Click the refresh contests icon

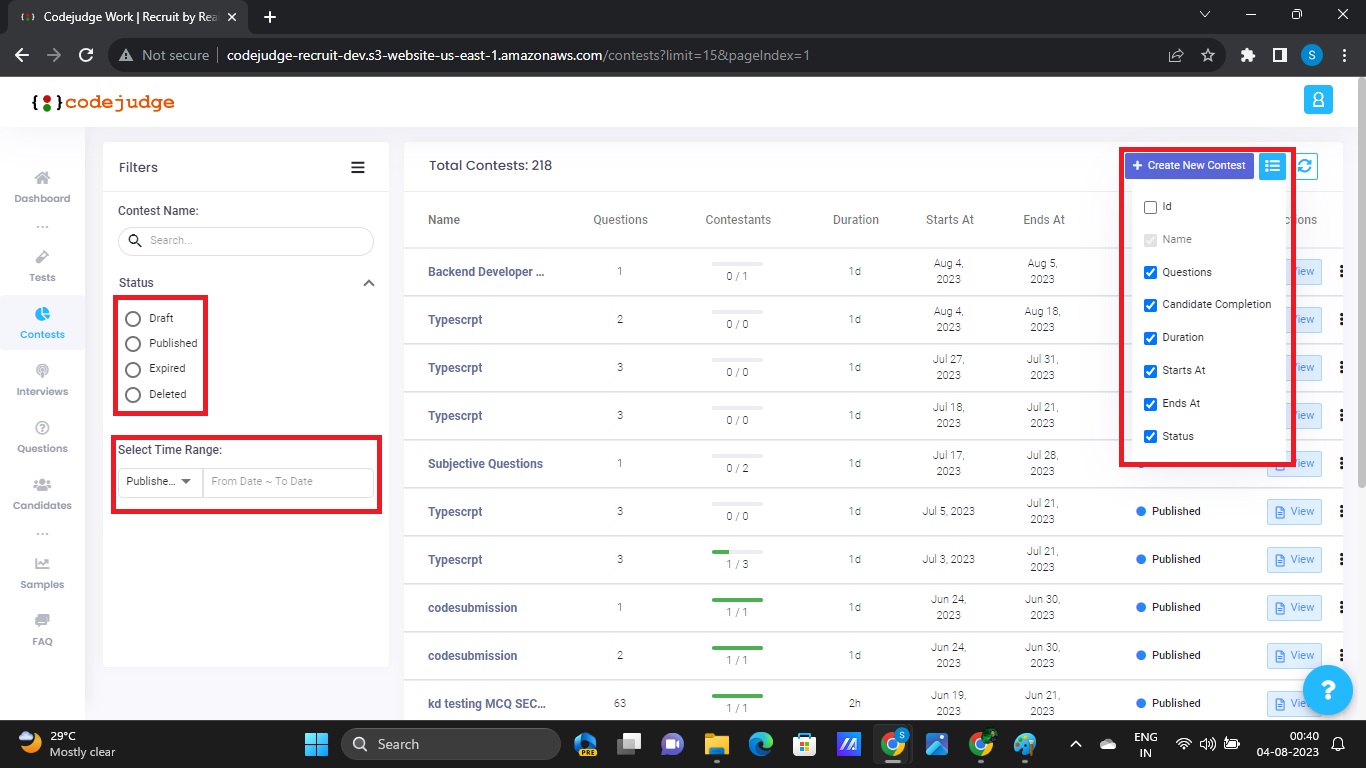tap(1305, 166)
